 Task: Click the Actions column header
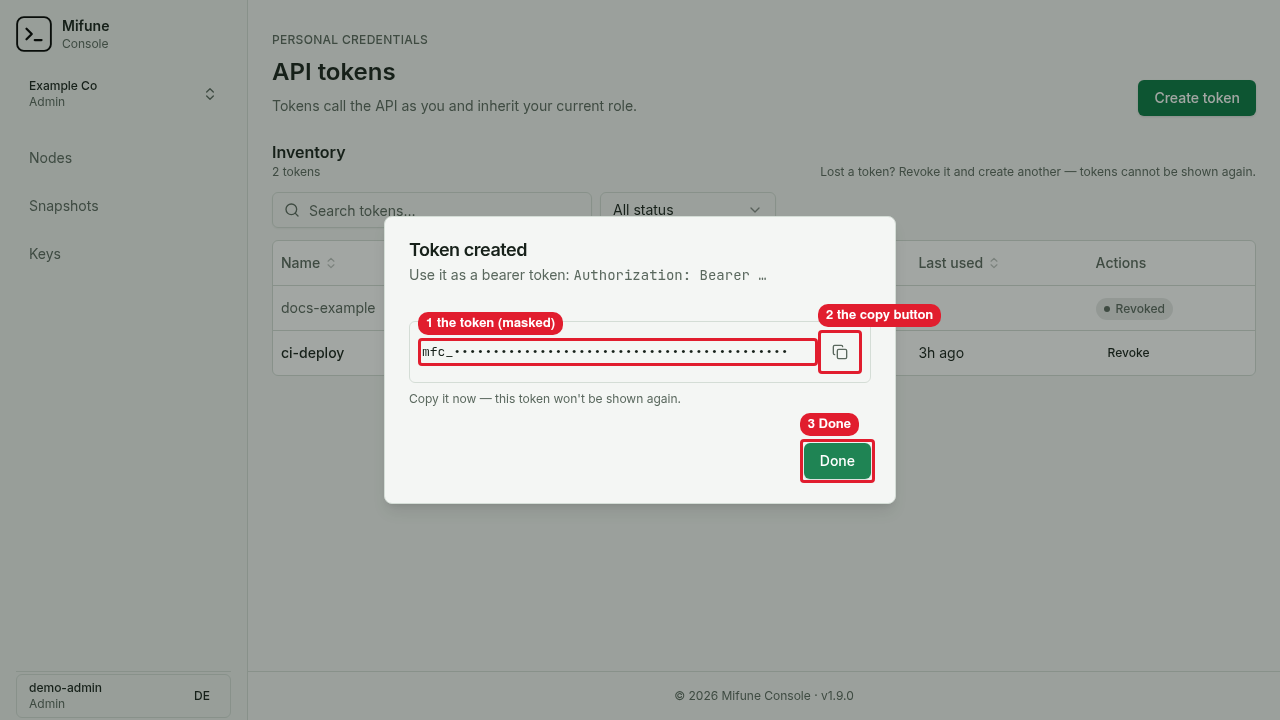[1120, 263]
